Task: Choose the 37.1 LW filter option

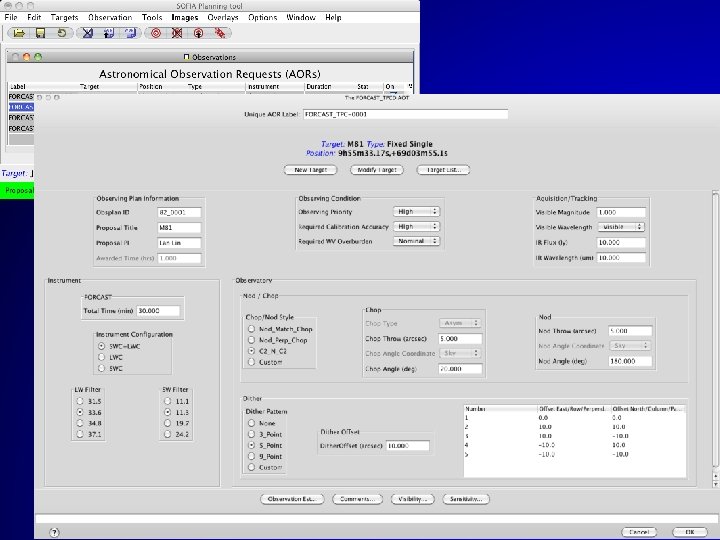Action: point(82,436)
